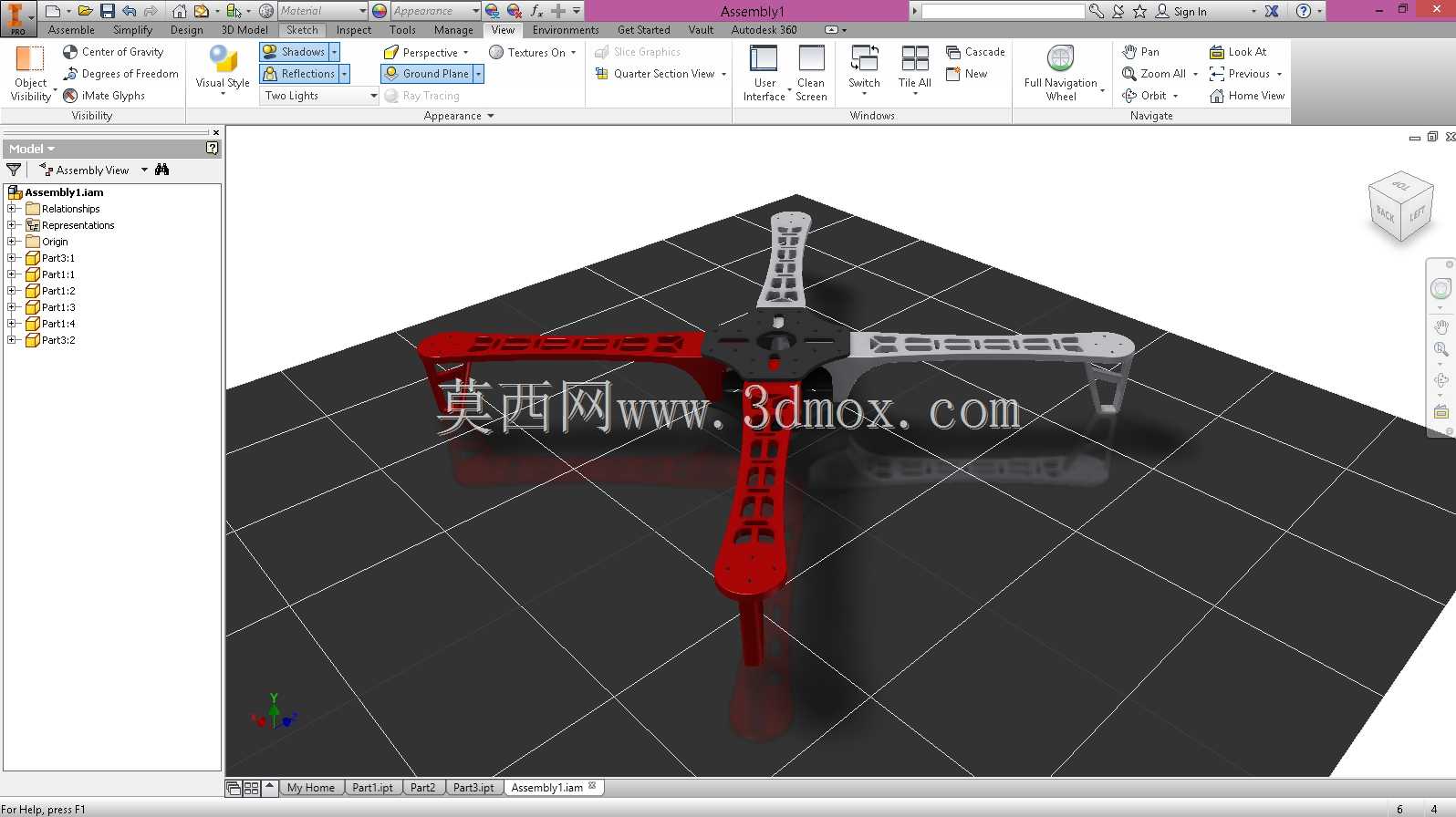Click the Center of Gravity icon
The height and width of the screenshot is (817, 1456).
click(x=70, y=52)
